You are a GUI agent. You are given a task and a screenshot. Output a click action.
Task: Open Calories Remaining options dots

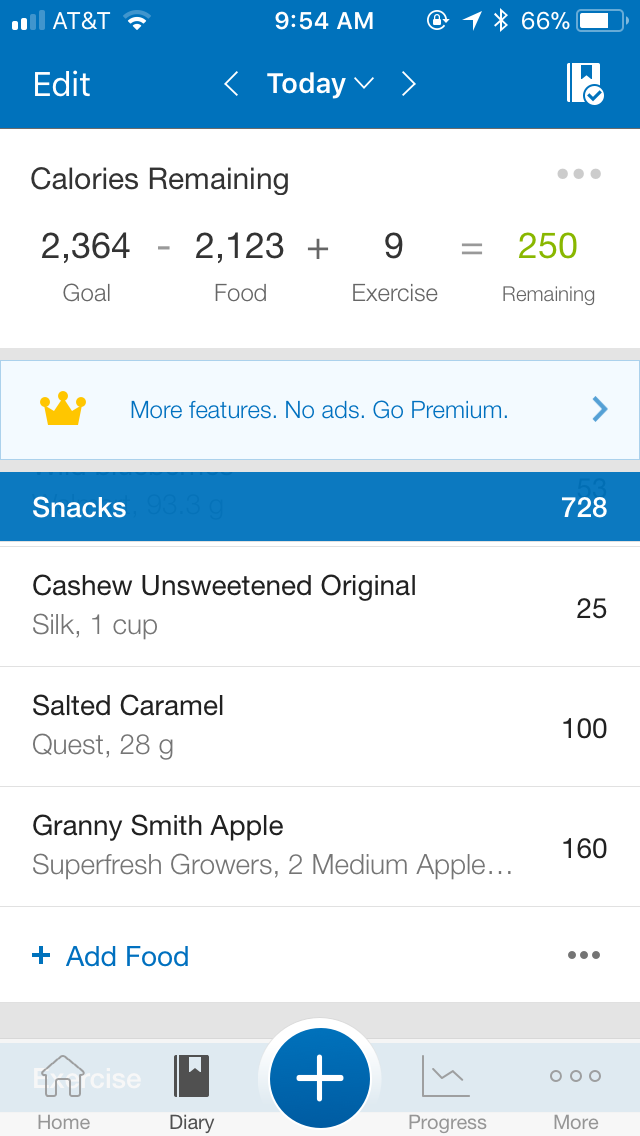[x=579, y=175]
